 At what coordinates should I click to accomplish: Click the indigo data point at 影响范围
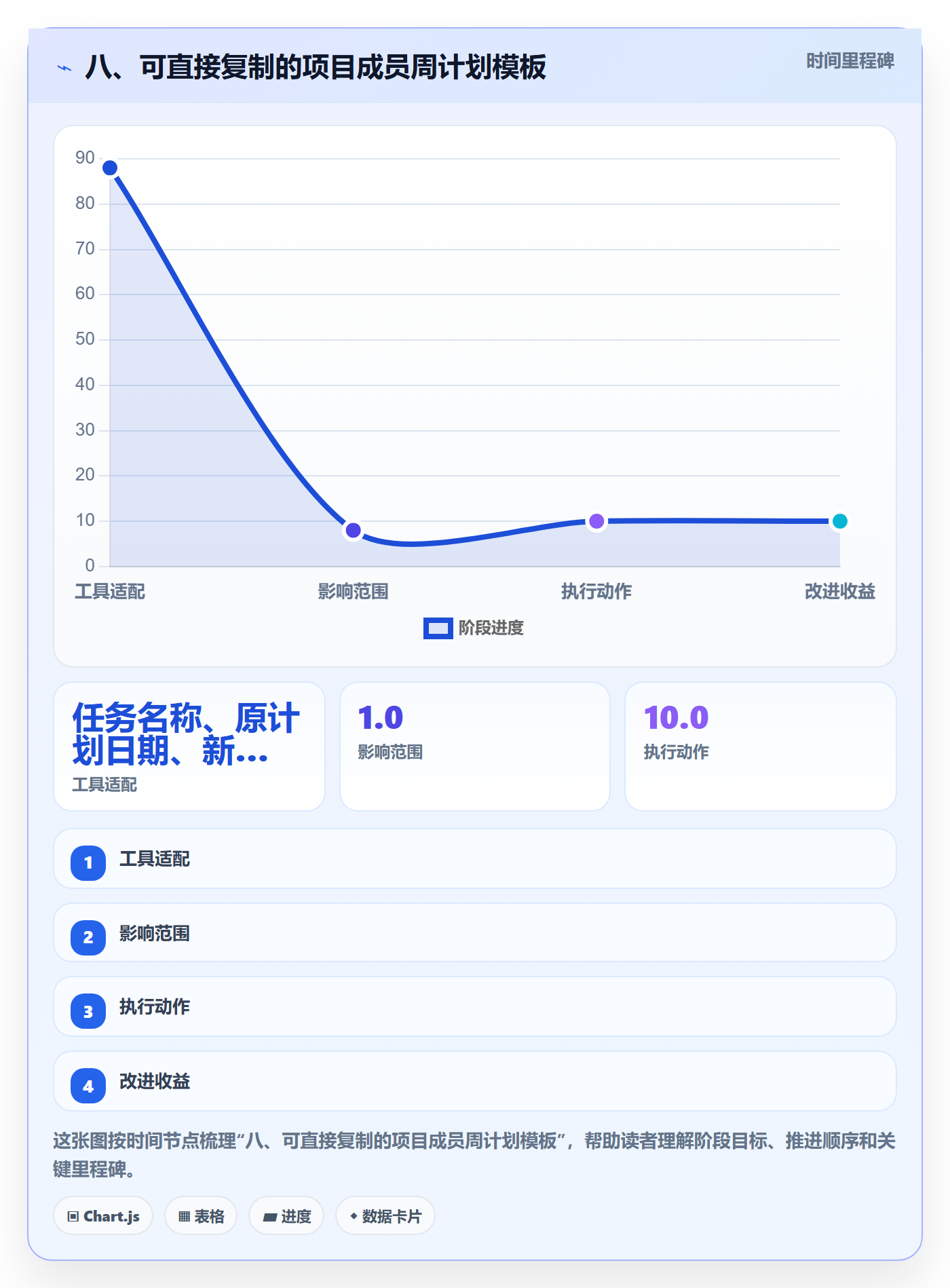(353, 530)
